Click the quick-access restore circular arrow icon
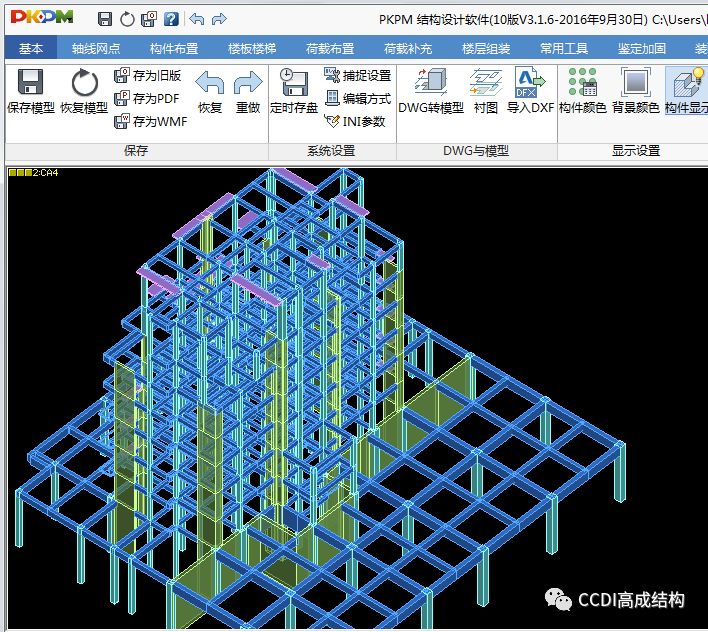Screen dimensions: 708x632 [127, 19]
